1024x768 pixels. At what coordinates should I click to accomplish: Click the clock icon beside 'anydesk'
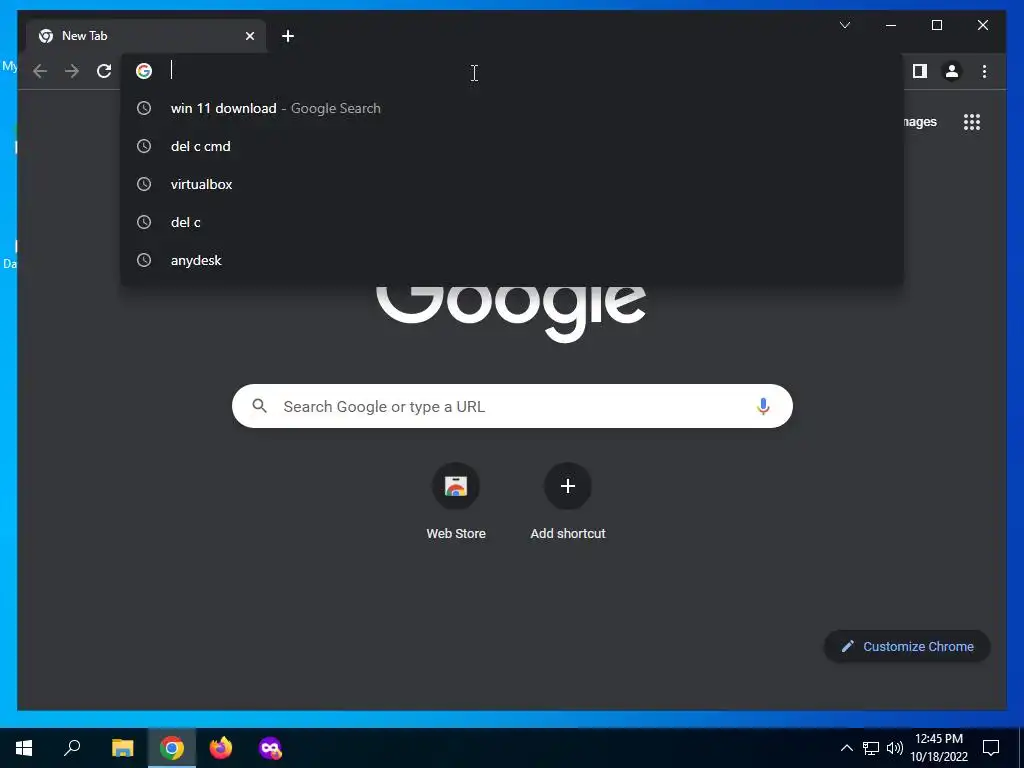coord(144,260)
